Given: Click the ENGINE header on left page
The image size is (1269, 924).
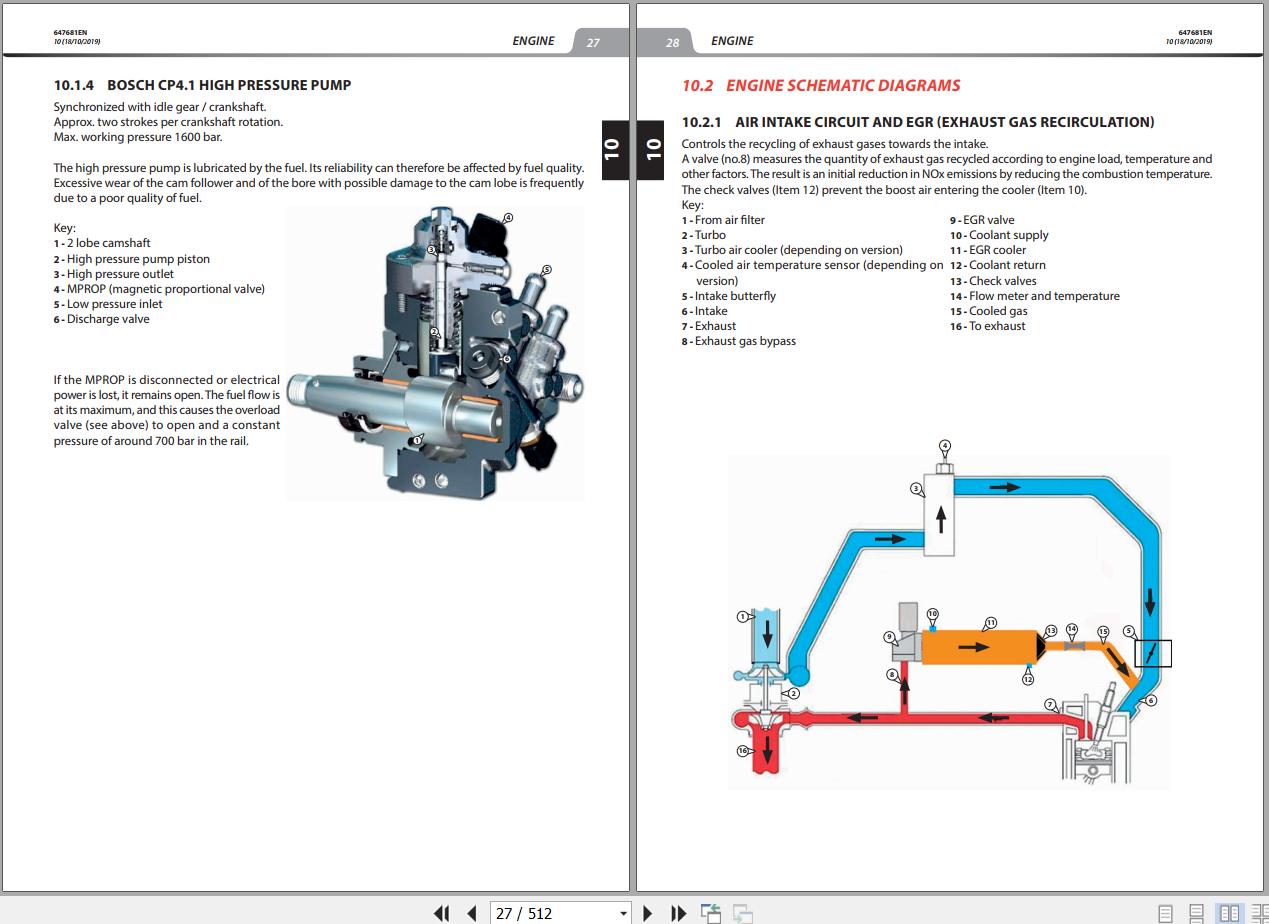Looking at the screenshot, I should click(x=533, y=41).
